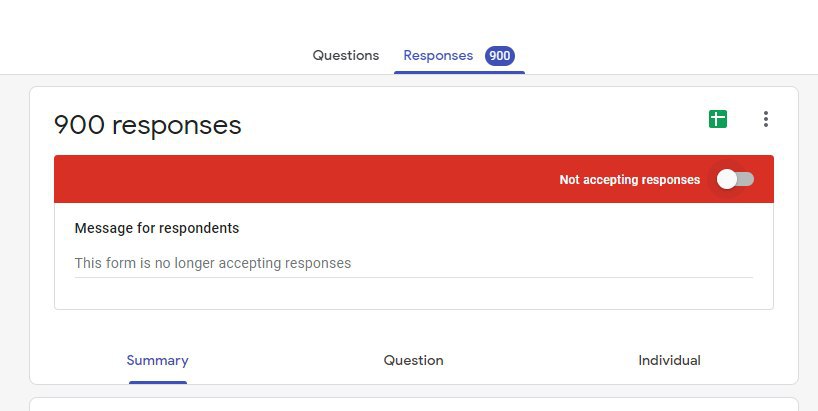Screen dimensions: 818x411
Task: Click the blue underline below Responses tab
Action: click(x=459, y=72)
